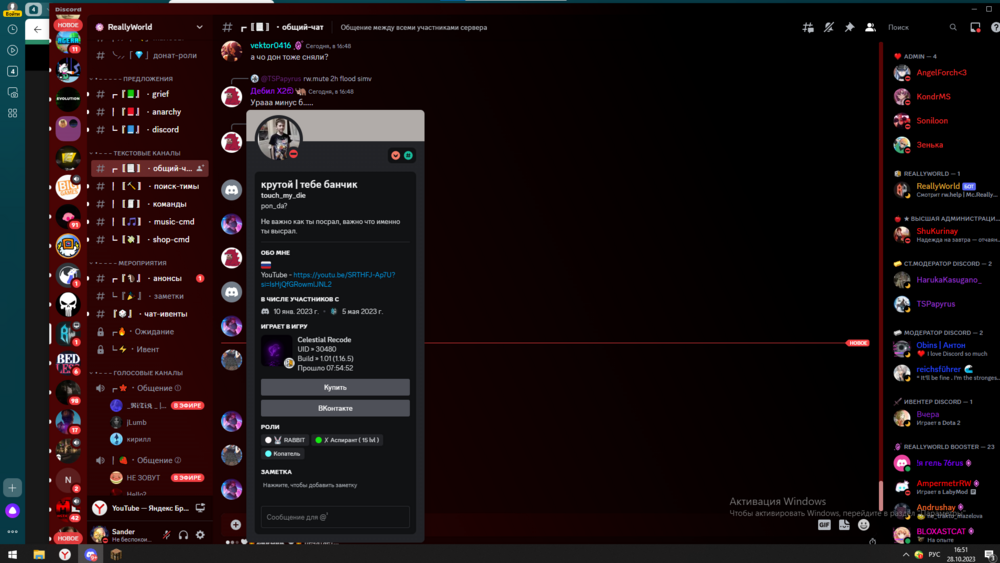The image size is (1000, 563).
Task: Open pinned messages pin icon
Action: pyautogui.click(x=849, y=27)
